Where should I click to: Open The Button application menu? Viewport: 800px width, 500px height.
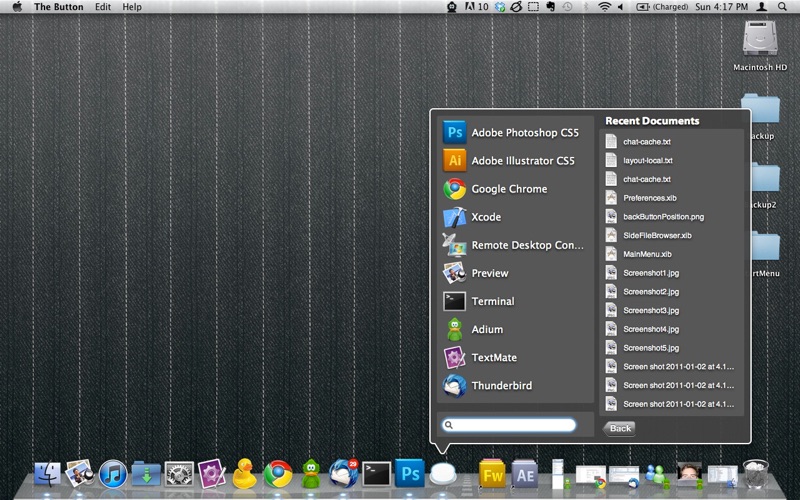coord(59,7)
